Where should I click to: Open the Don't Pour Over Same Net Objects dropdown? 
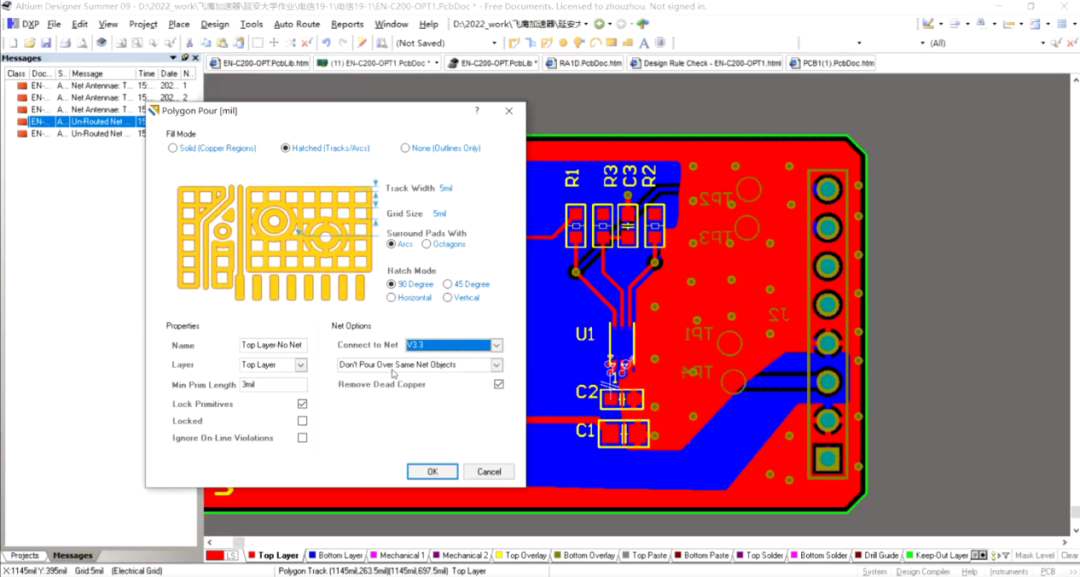tap(497, 365)
